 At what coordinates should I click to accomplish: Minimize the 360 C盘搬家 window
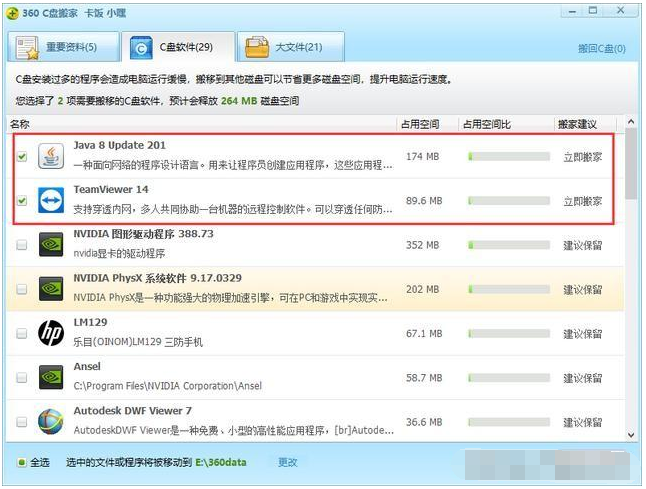click(572, 11)
